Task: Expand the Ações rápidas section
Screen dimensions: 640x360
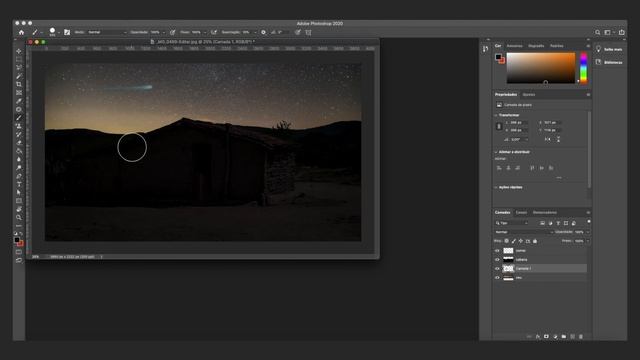Action: (x=496, y=187)
